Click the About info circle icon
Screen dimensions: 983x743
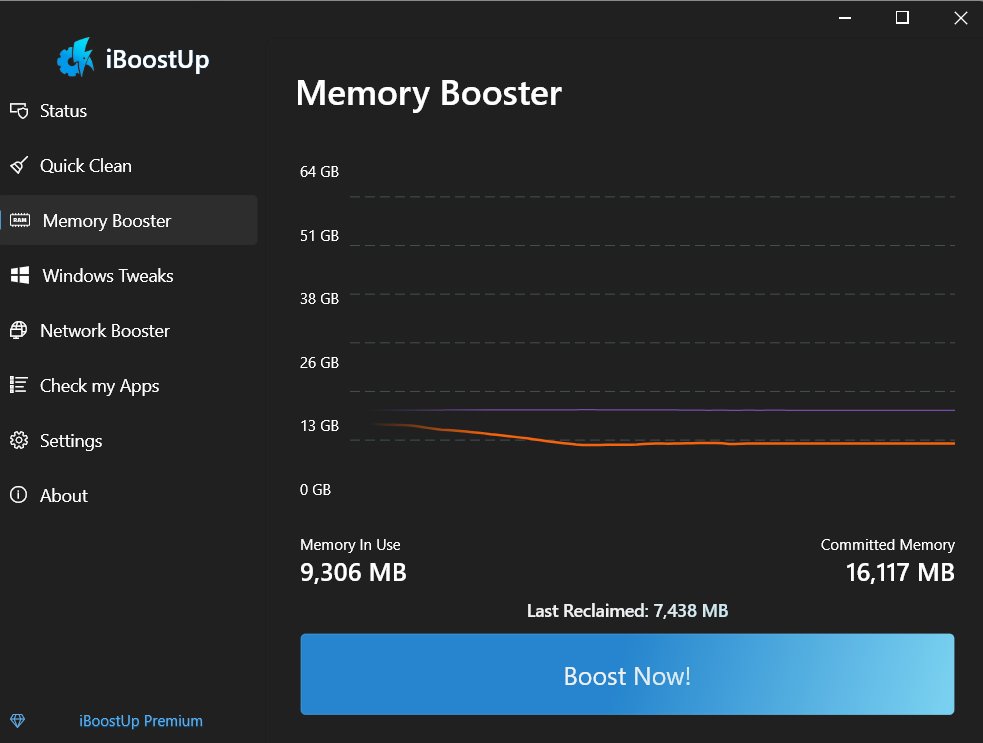click(x=19, y=495)
